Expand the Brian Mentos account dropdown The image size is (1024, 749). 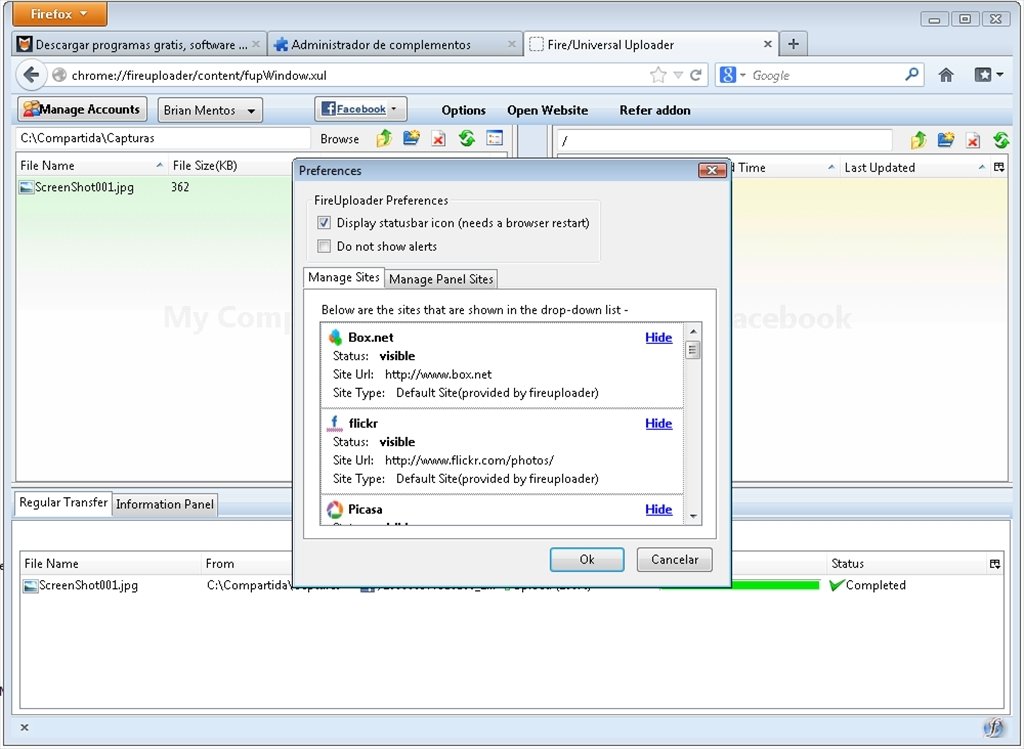(210, 110)
